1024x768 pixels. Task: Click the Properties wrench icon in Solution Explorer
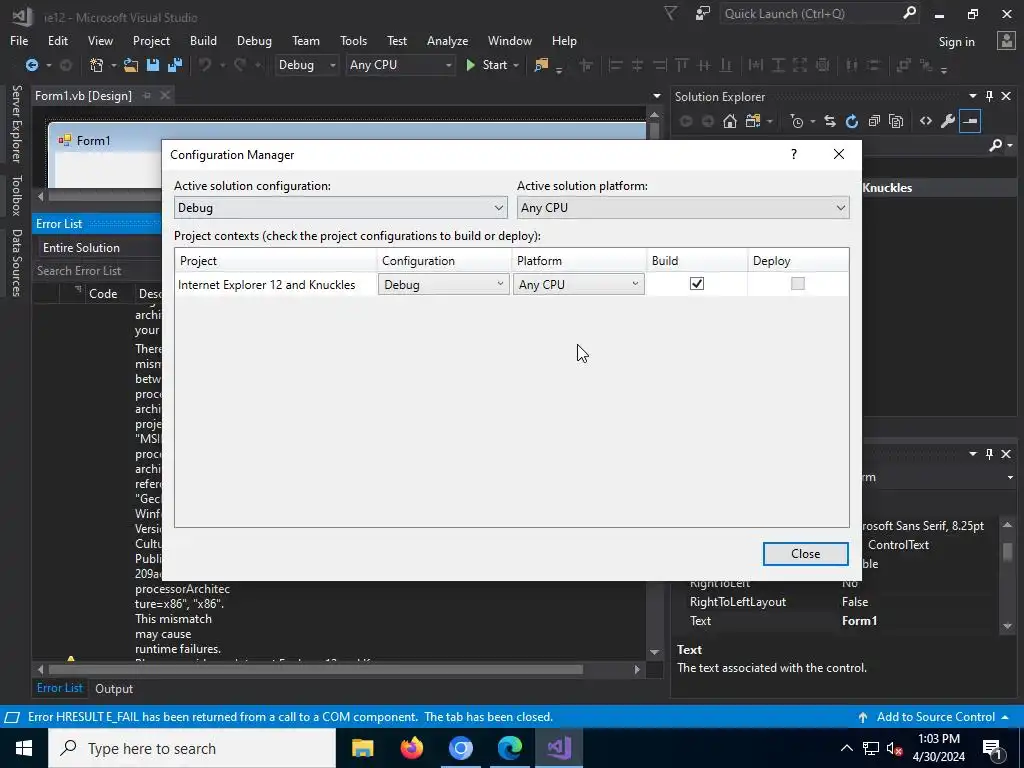point(948,121)
